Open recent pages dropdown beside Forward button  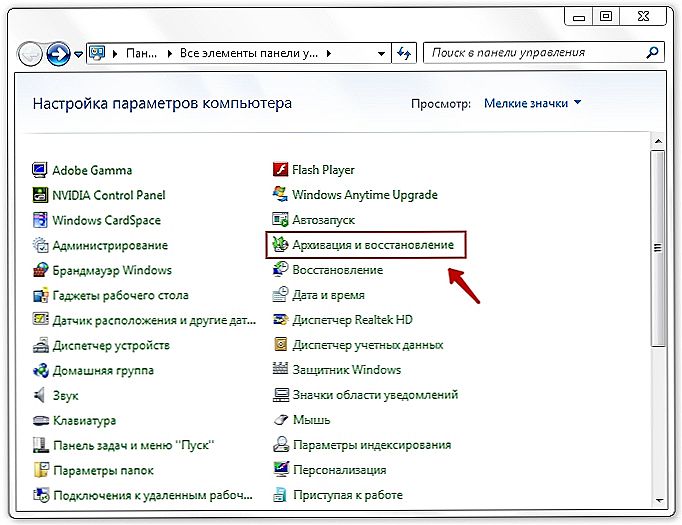tap(78, 54)
